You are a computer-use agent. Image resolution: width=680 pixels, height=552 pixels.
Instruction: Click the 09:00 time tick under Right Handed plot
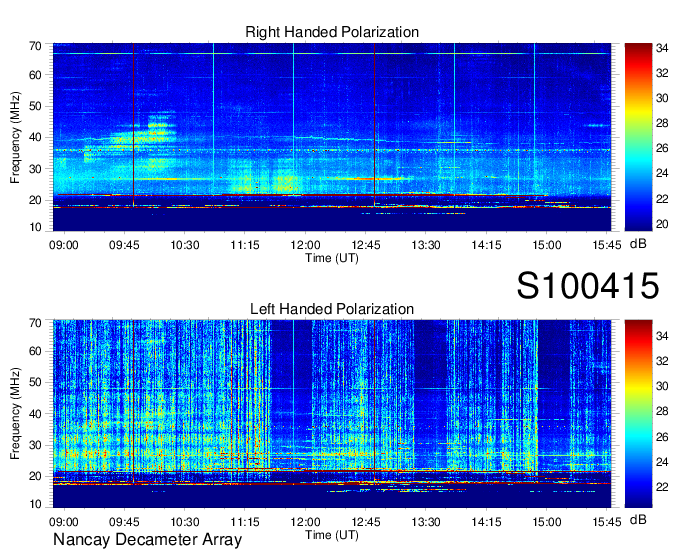(64, 245)
